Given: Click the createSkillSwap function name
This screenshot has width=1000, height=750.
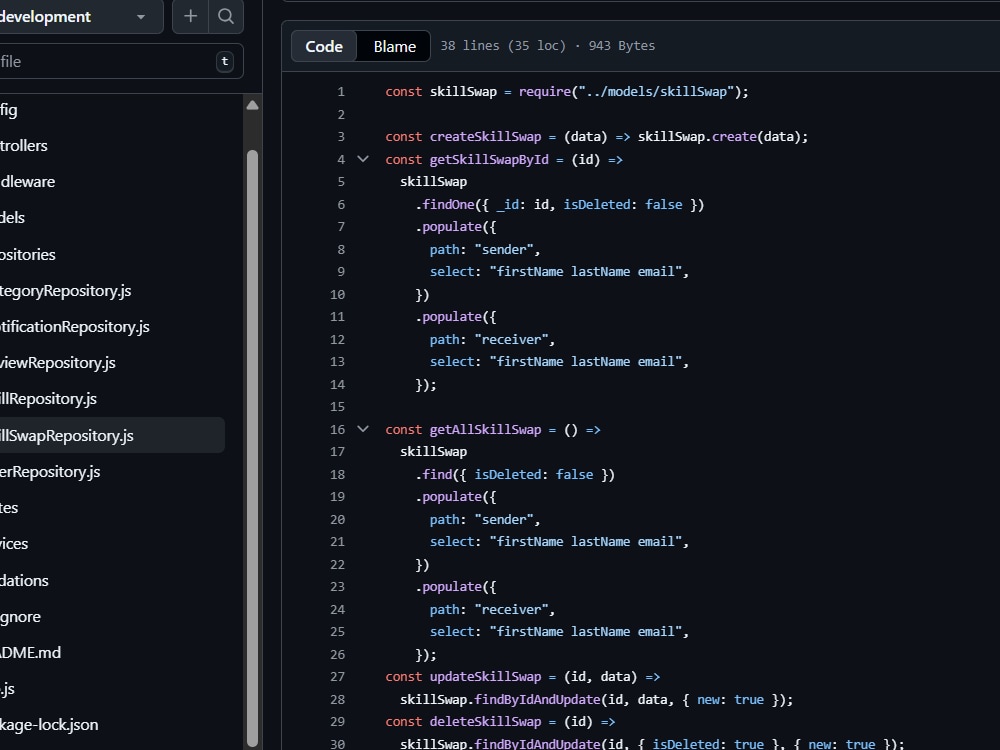Looking at the screenshot, I should pos(485,136).
